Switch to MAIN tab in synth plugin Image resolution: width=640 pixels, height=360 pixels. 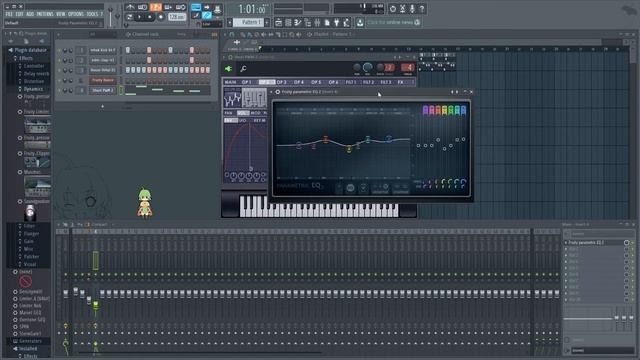[x=230, y=82]
